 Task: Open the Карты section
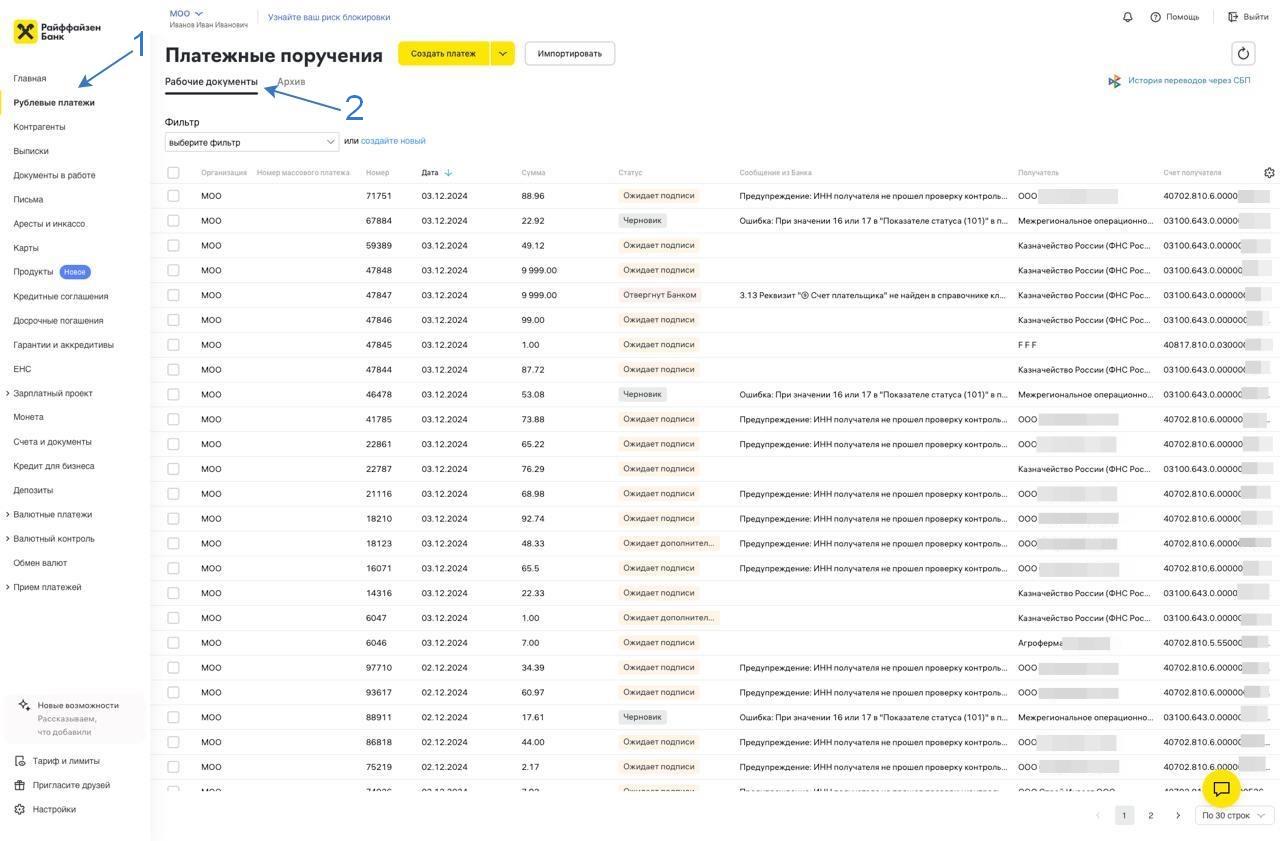click(x=26, y=248)
